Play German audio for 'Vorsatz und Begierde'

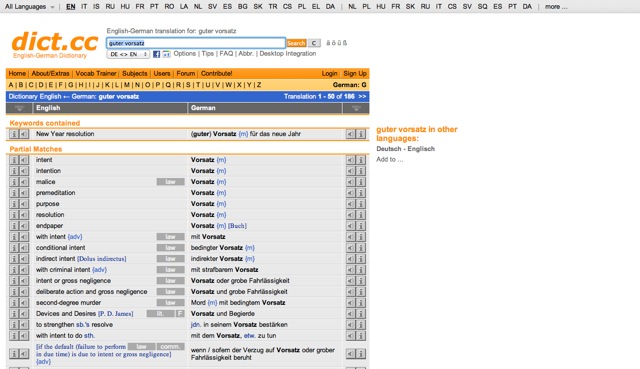tap(350, 314)
